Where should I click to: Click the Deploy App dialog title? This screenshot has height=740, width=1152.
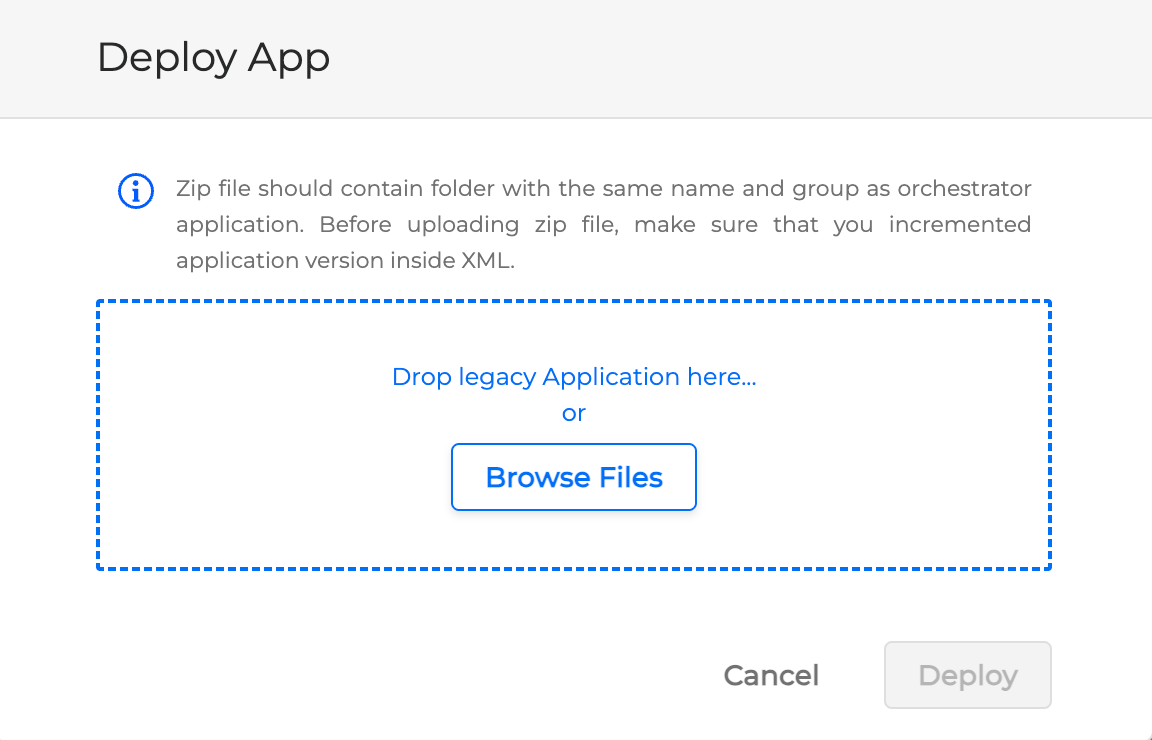tap(213, 58)
